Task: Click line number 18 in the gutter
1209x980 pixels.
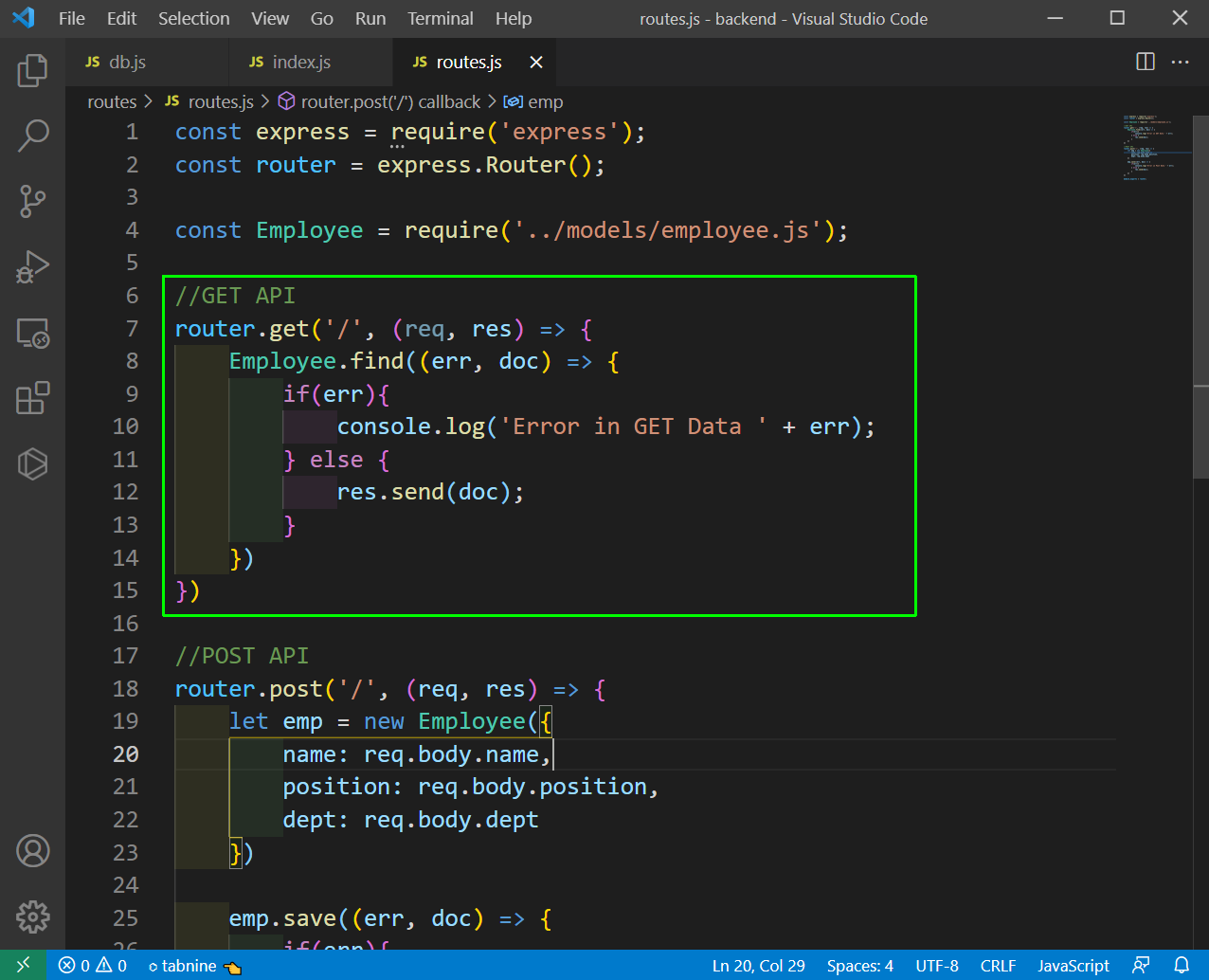Action: pos(125,689)
